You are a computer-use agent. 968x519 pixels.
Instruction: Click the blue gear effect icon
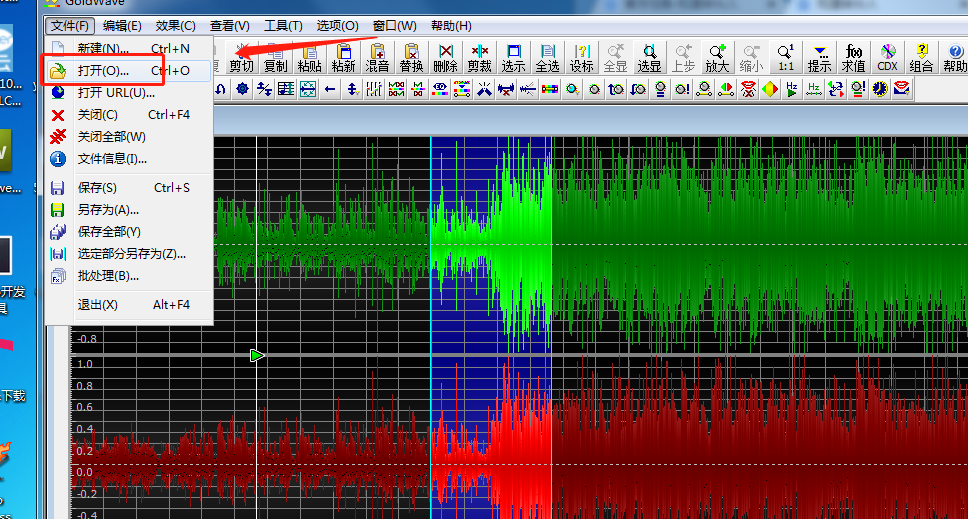tap(243, 90)
